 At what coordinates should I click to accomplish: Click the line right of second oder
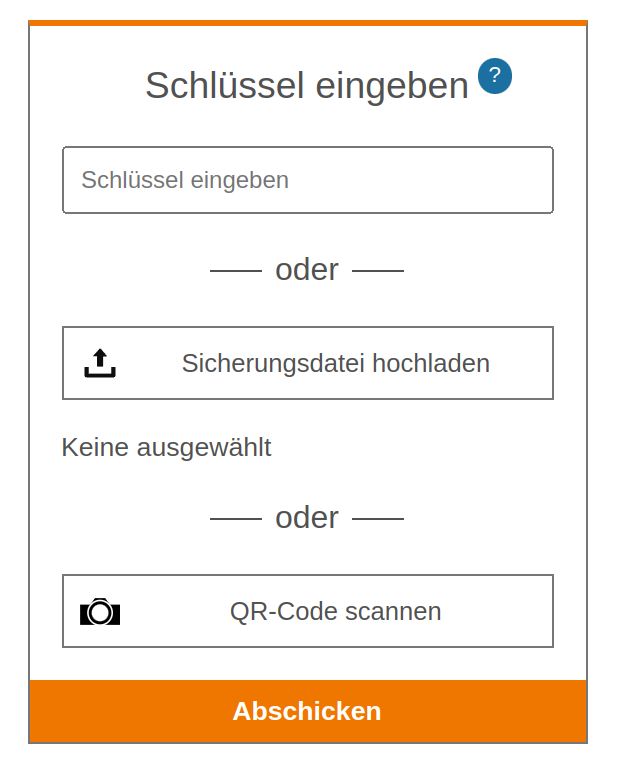(378, 519)
